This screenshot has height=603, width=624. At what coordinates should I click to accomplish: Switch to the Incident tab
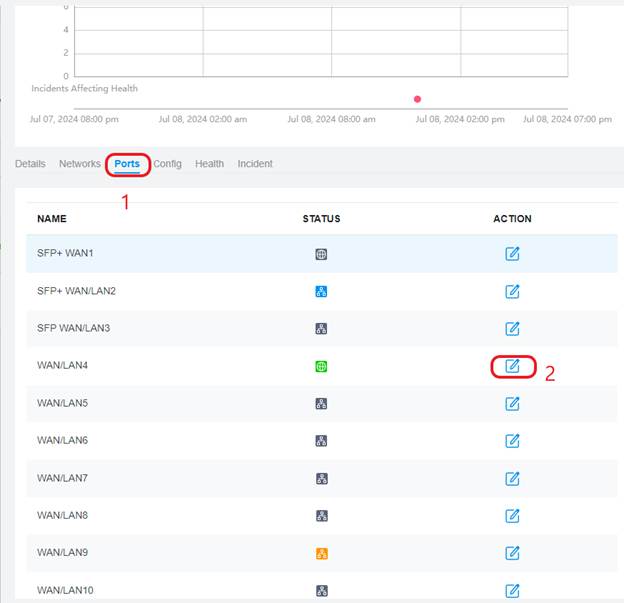pyautogui.click(x=255, y=164)
